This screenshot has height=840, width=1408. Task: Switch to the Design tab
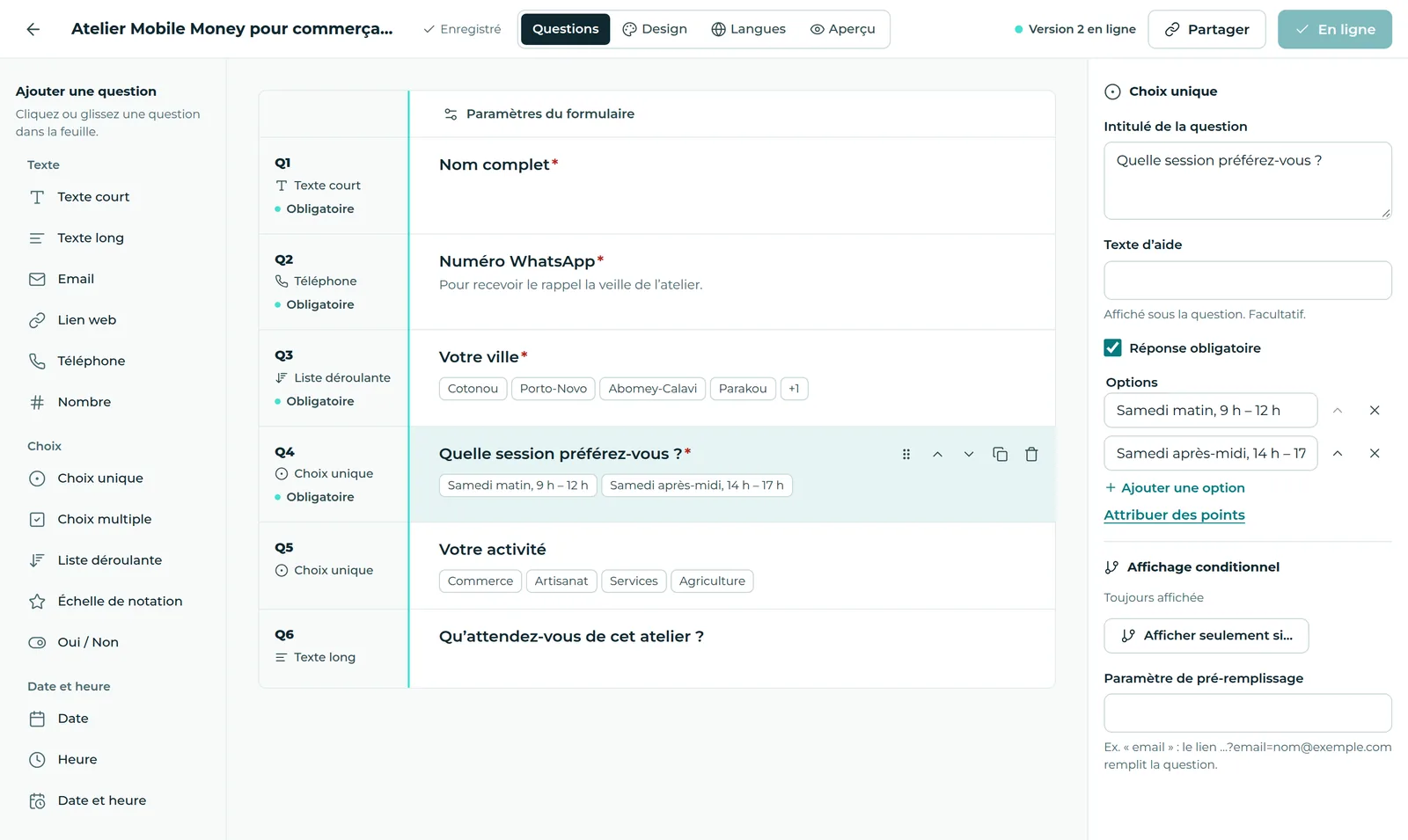[x=655, y=29]
